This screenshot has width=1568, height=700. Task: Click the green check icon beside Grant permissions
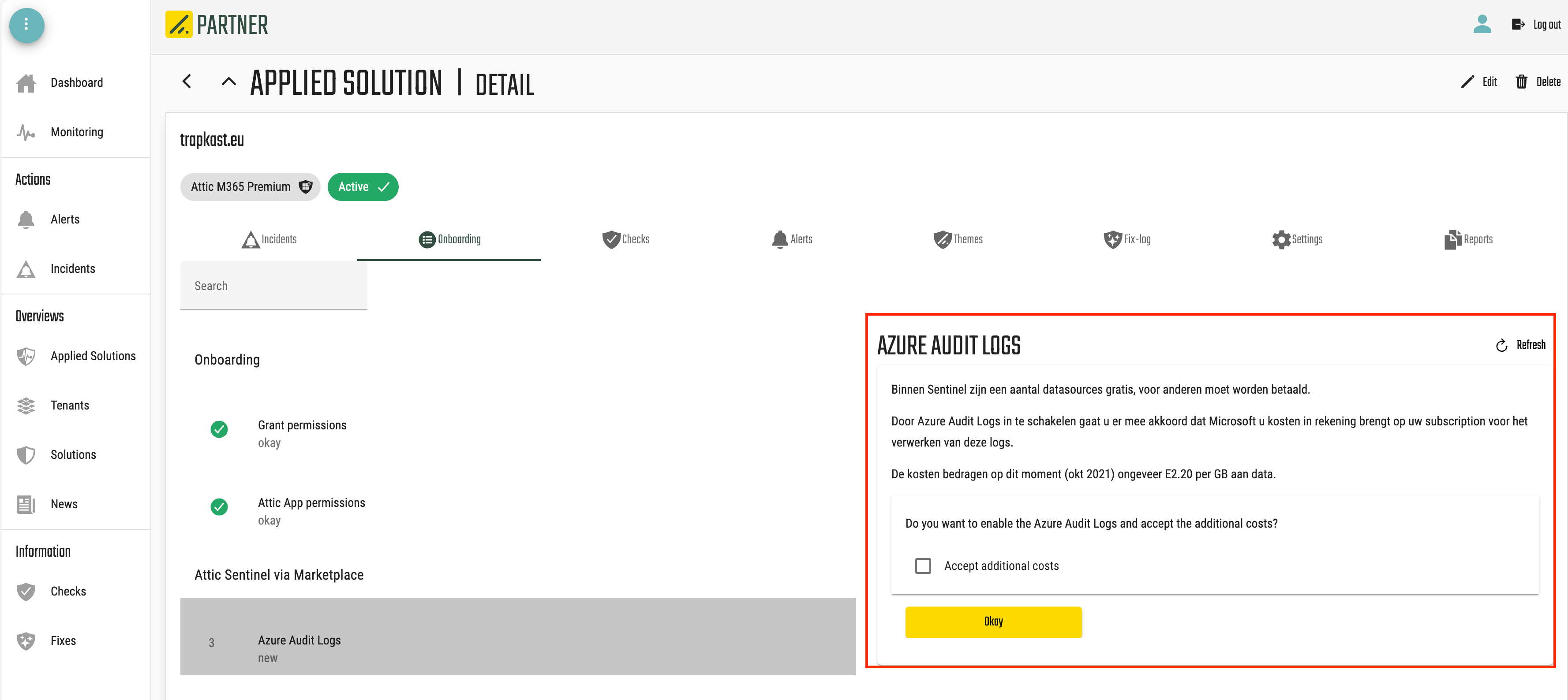pyautogui.click(x=219, y=429)
